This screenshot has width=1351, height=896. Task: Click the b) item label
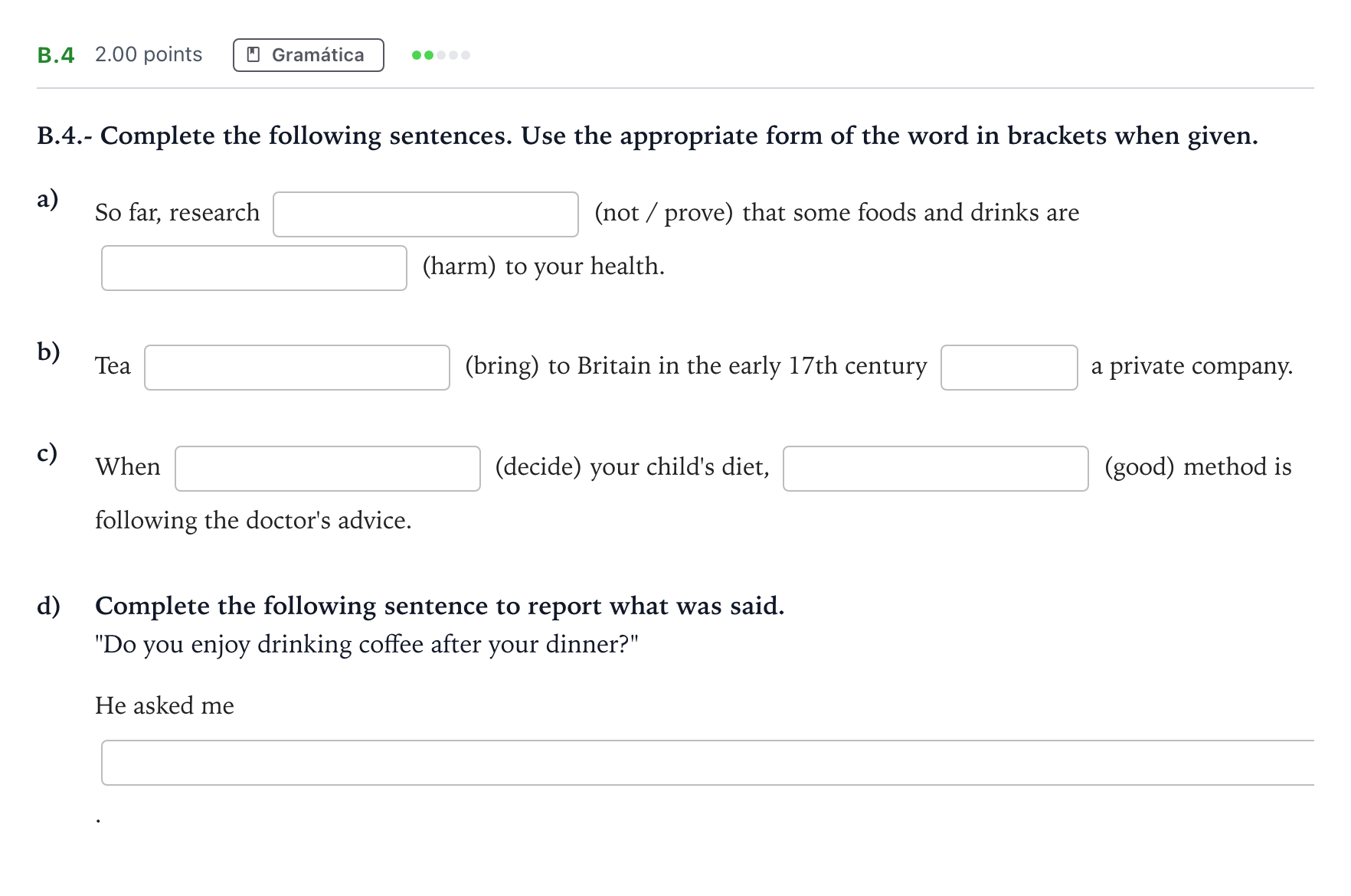pyautogui.click(x=48, y=352)
